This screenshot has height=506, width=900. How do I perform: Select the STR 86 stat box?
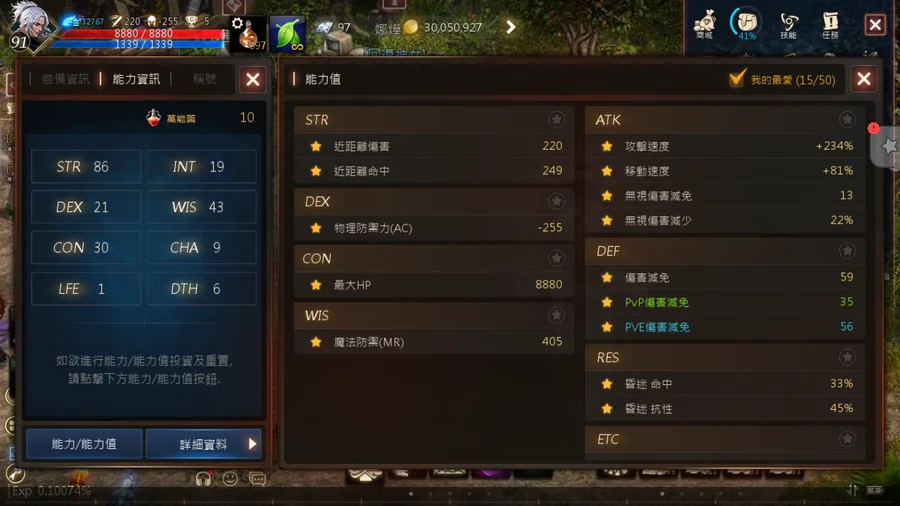pos(86,166)
